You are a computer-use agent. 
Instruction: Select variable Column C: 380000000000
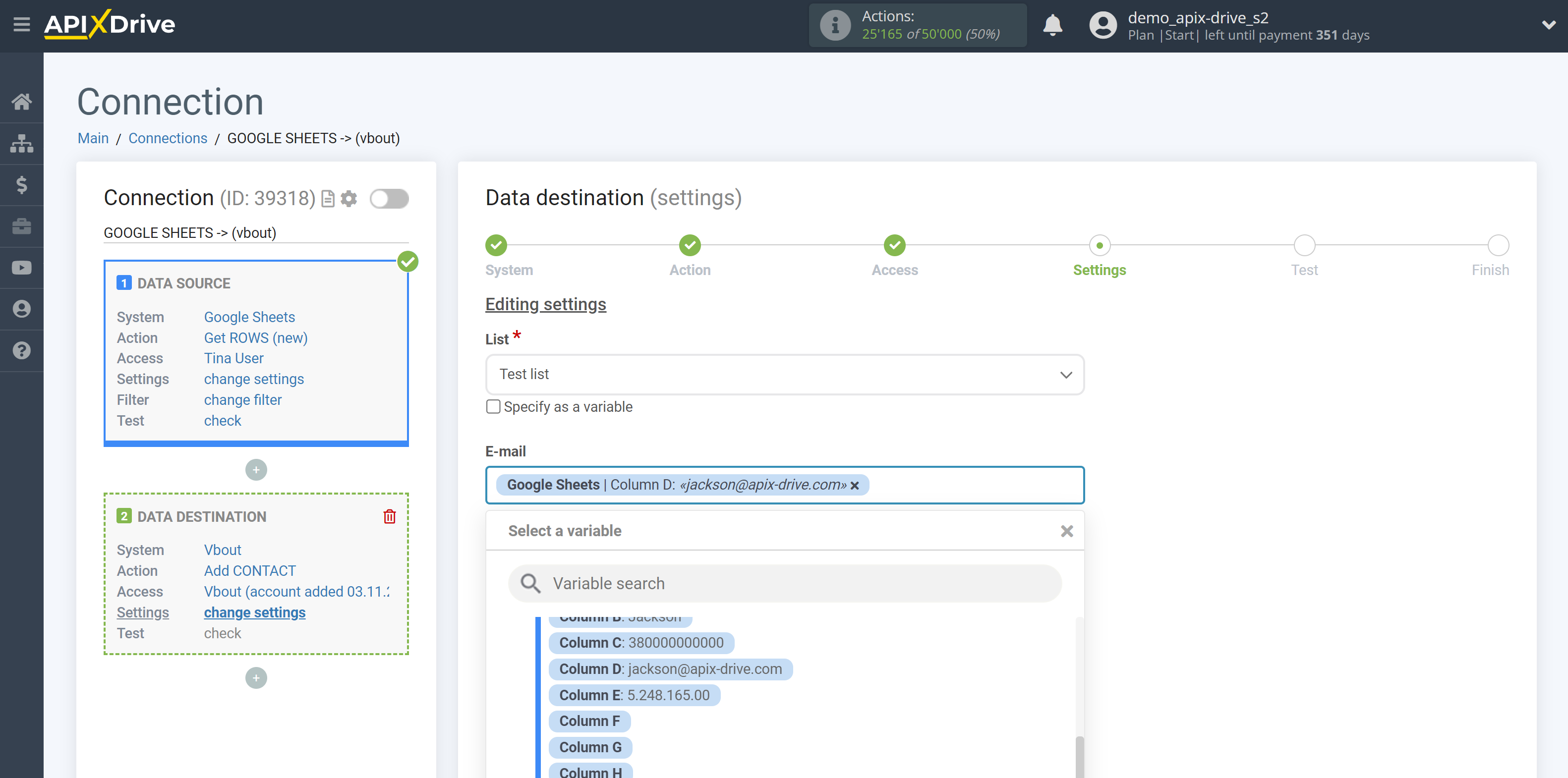[641, 642]
